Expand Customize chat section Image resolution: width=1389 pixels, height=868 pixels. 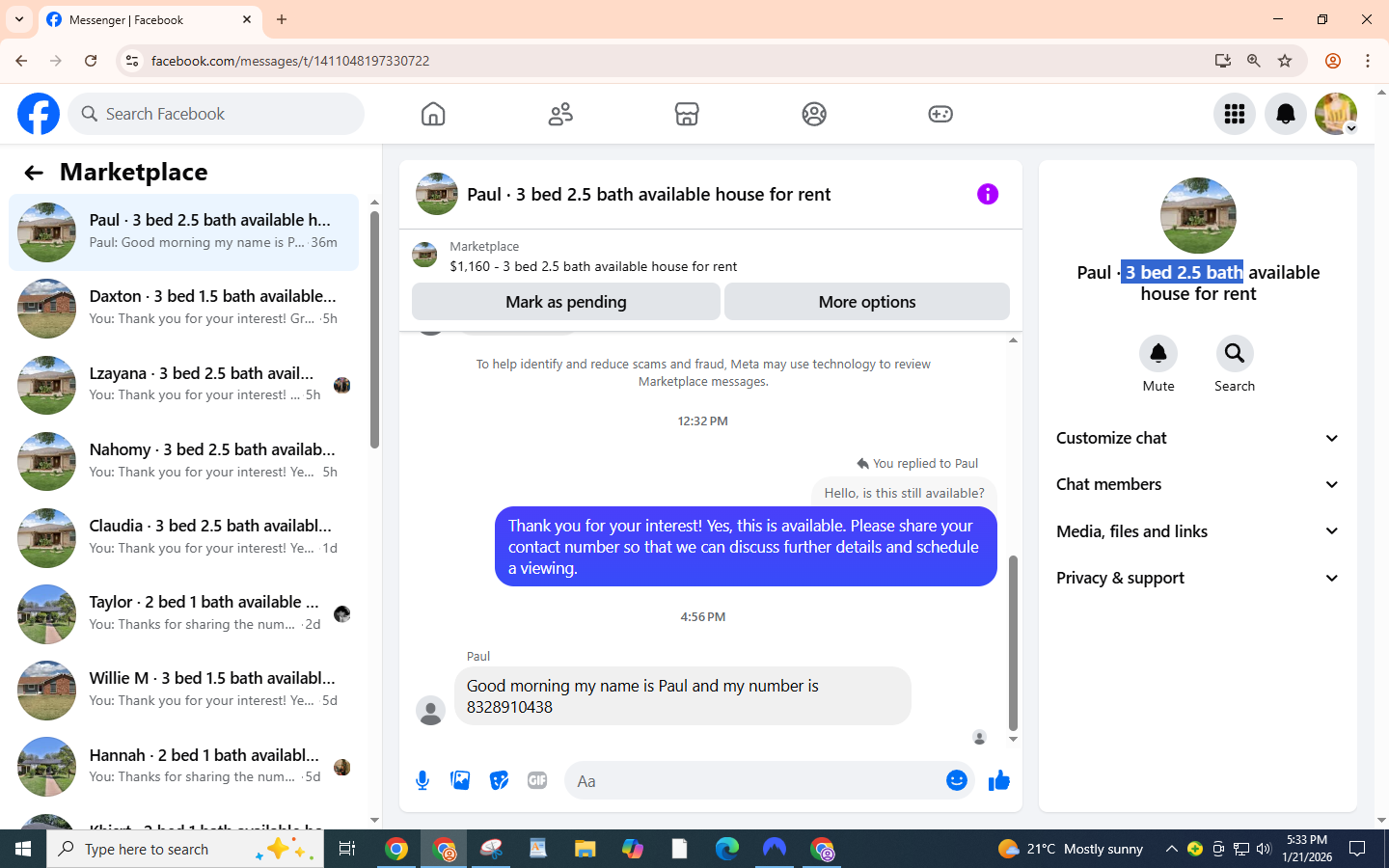pos(1197,438)
